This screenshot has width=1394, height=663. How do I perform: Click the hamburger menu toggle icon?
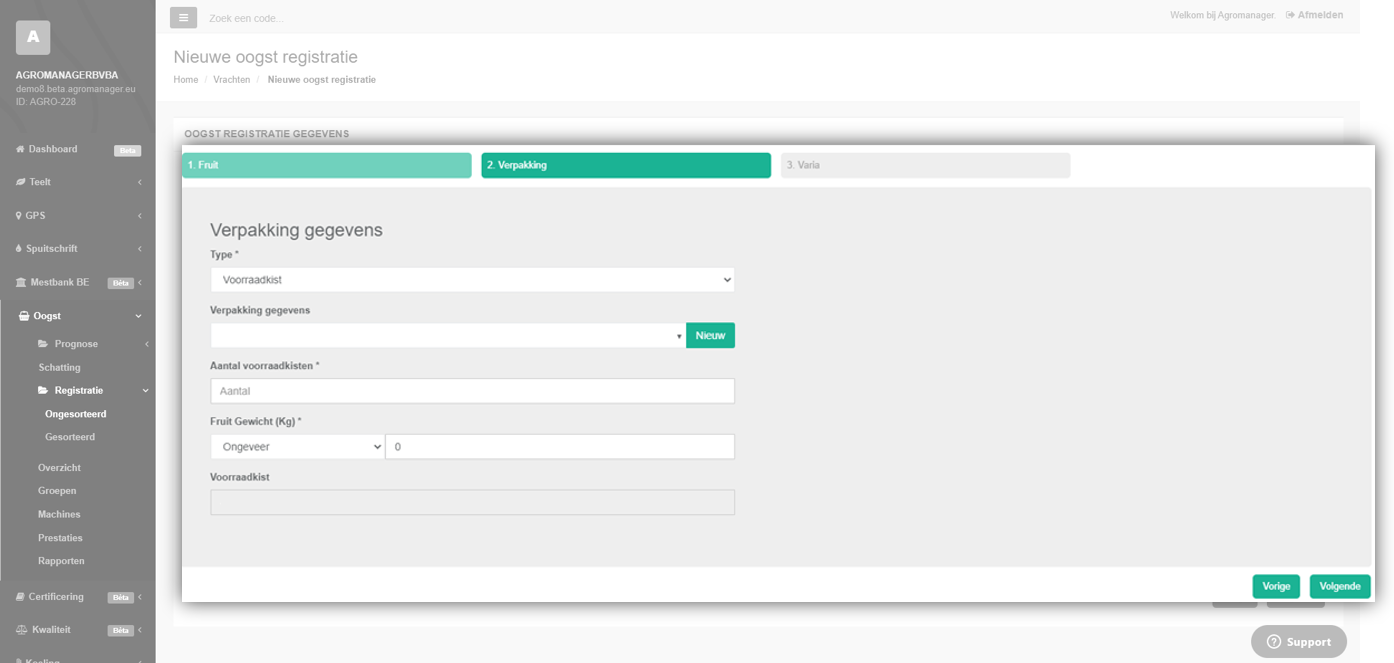(x=183, y=18)
